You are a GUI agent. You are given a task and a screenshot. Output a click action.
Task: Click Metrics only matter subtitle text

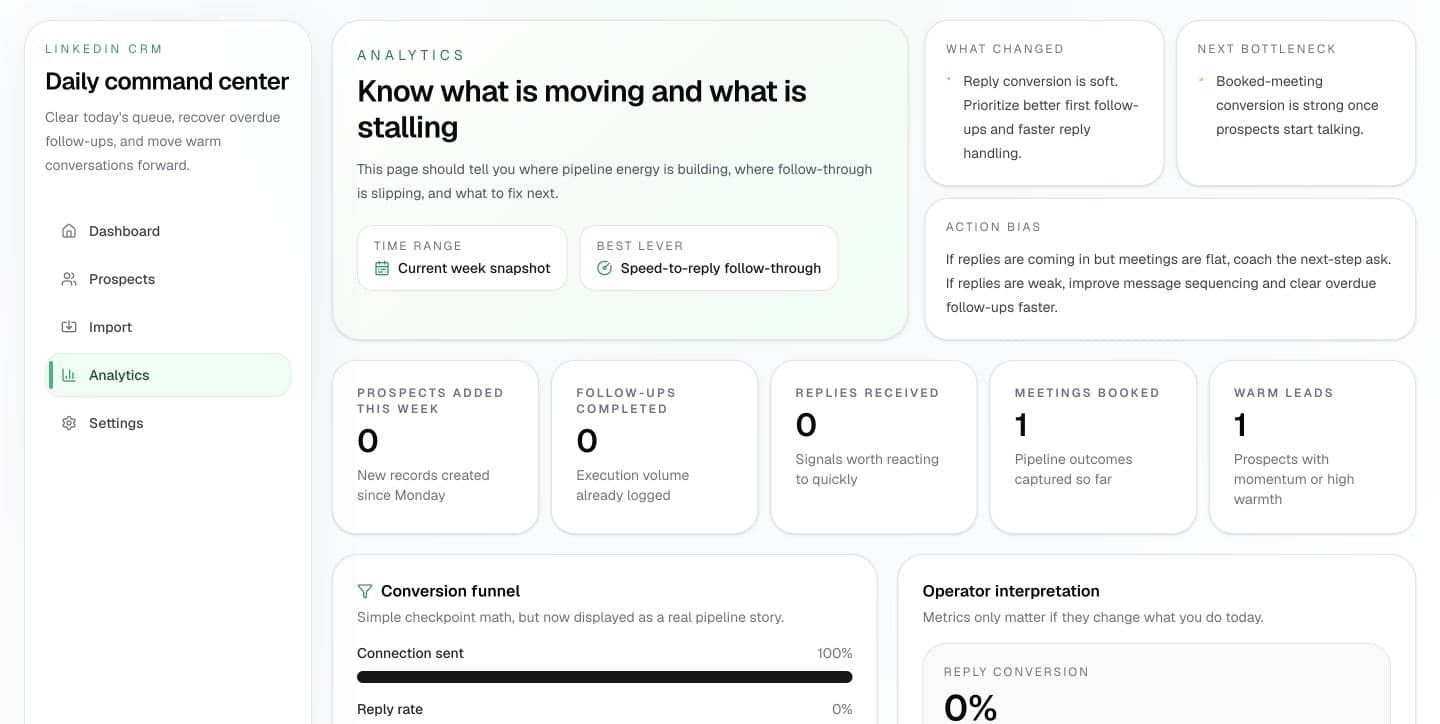point(1093,617)
